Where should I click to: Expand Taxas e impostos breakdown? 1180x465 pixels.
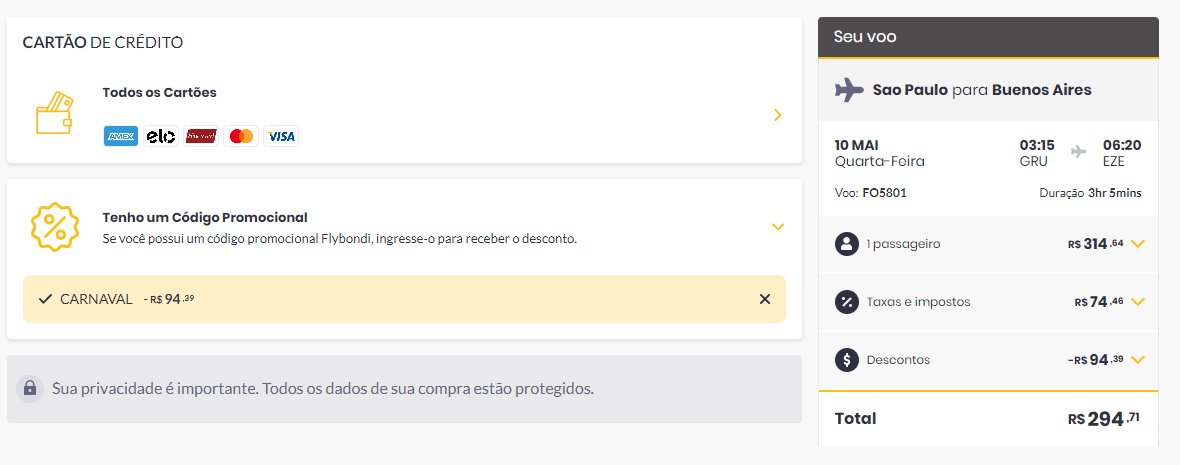(x=1138, y=302)
